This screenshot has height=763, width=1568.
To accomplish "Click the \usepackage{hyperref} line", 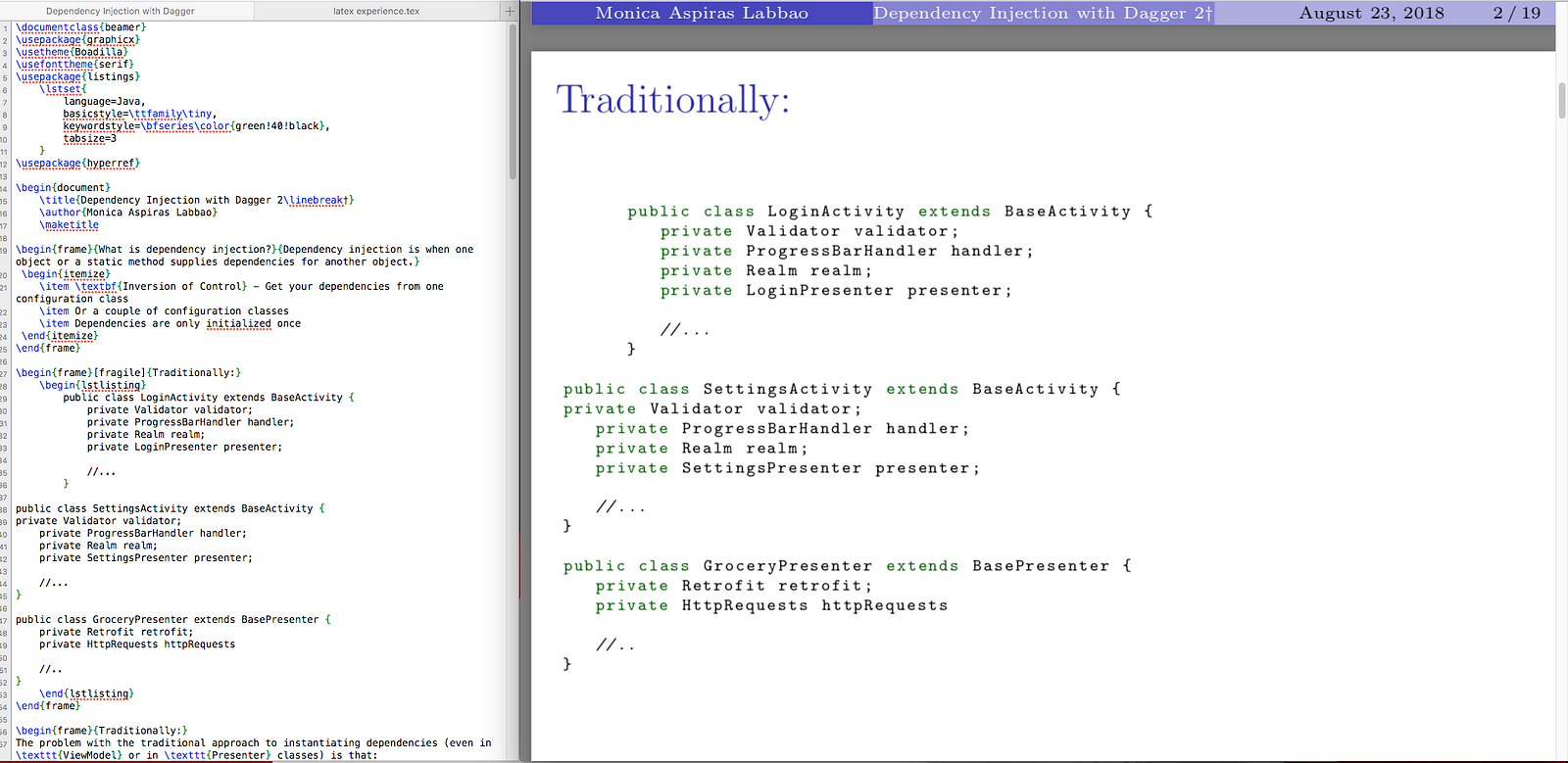I will click(x=78, y=164).
